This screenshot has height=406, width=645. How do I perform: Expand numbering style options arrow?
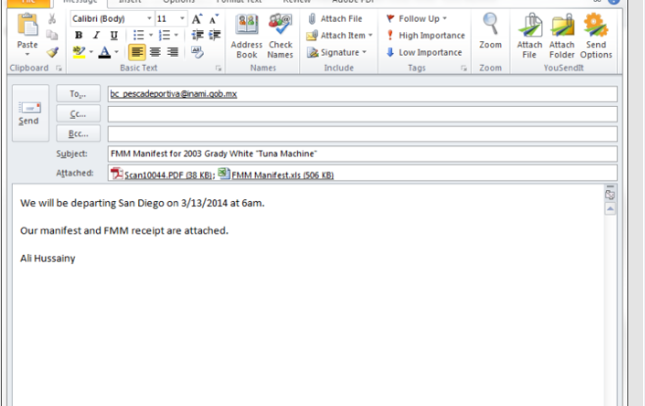(176, 35)
